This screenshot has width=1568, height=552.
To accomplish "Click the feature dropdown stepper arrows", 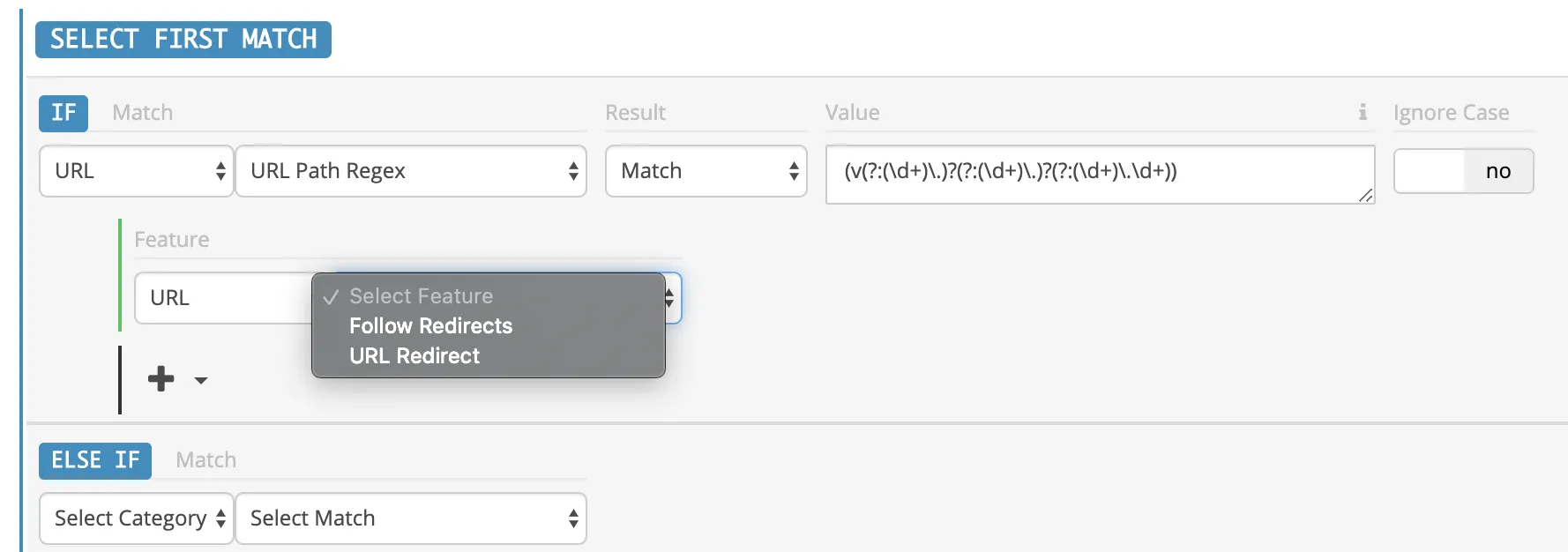I will pos(670,298).
